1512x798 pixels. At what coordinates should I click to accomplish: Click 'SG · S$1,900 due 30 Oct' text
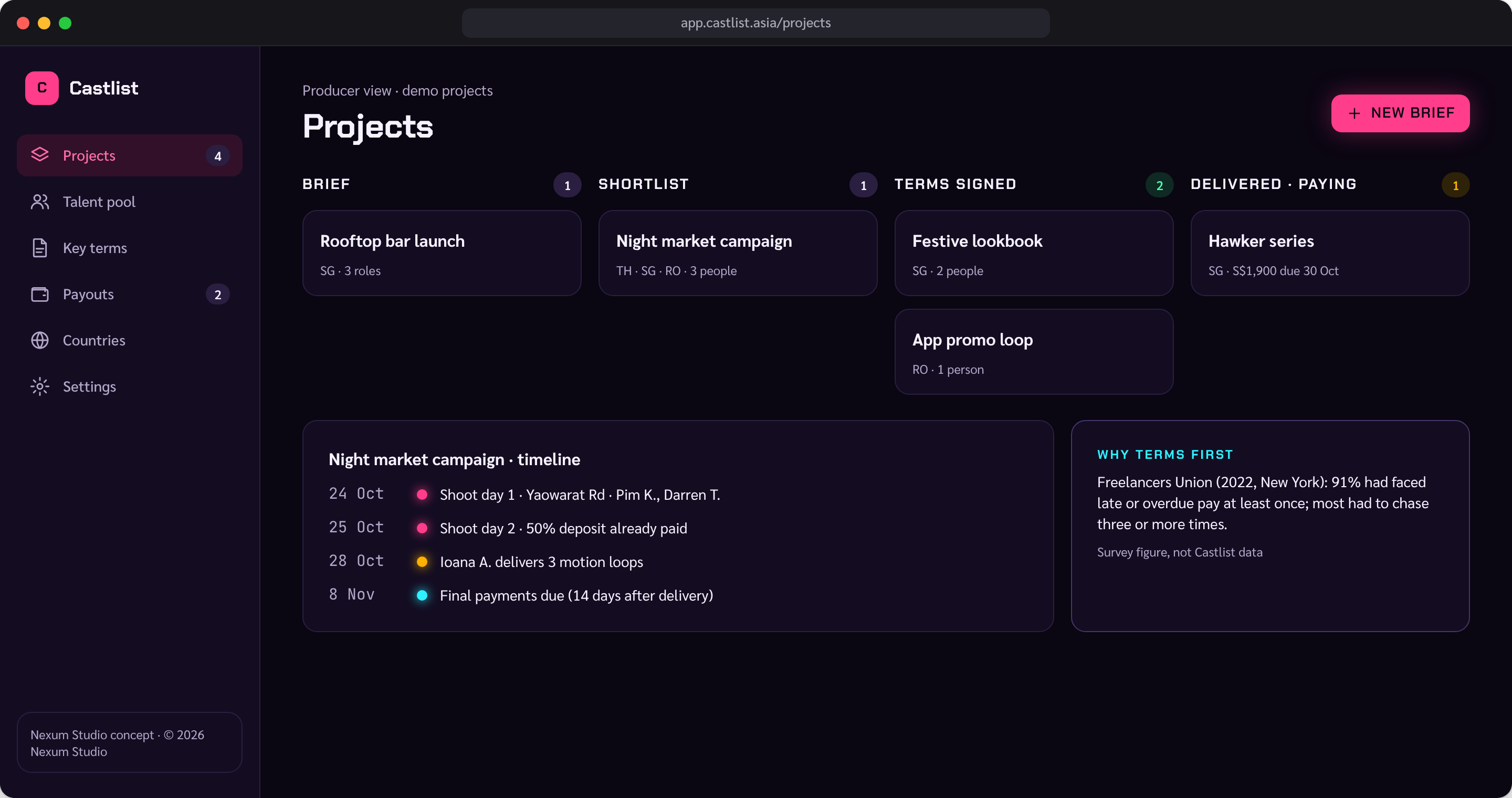point(1273,270)
